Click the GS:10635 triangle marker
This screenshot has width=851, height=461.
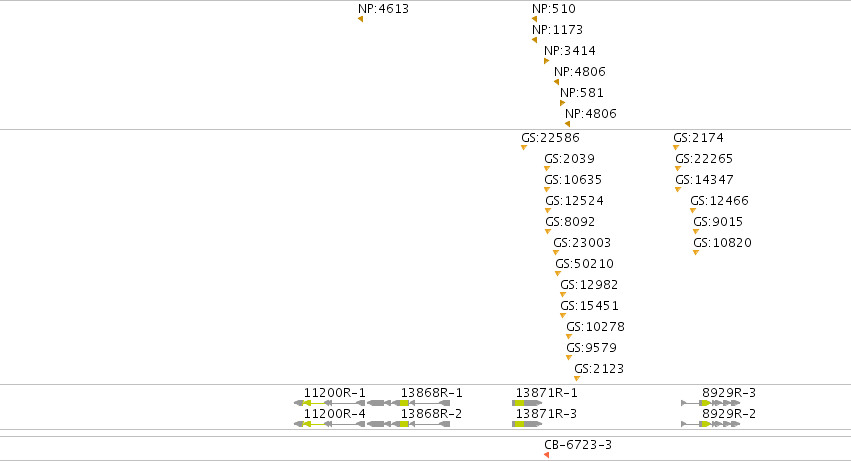tap(547, 190)
